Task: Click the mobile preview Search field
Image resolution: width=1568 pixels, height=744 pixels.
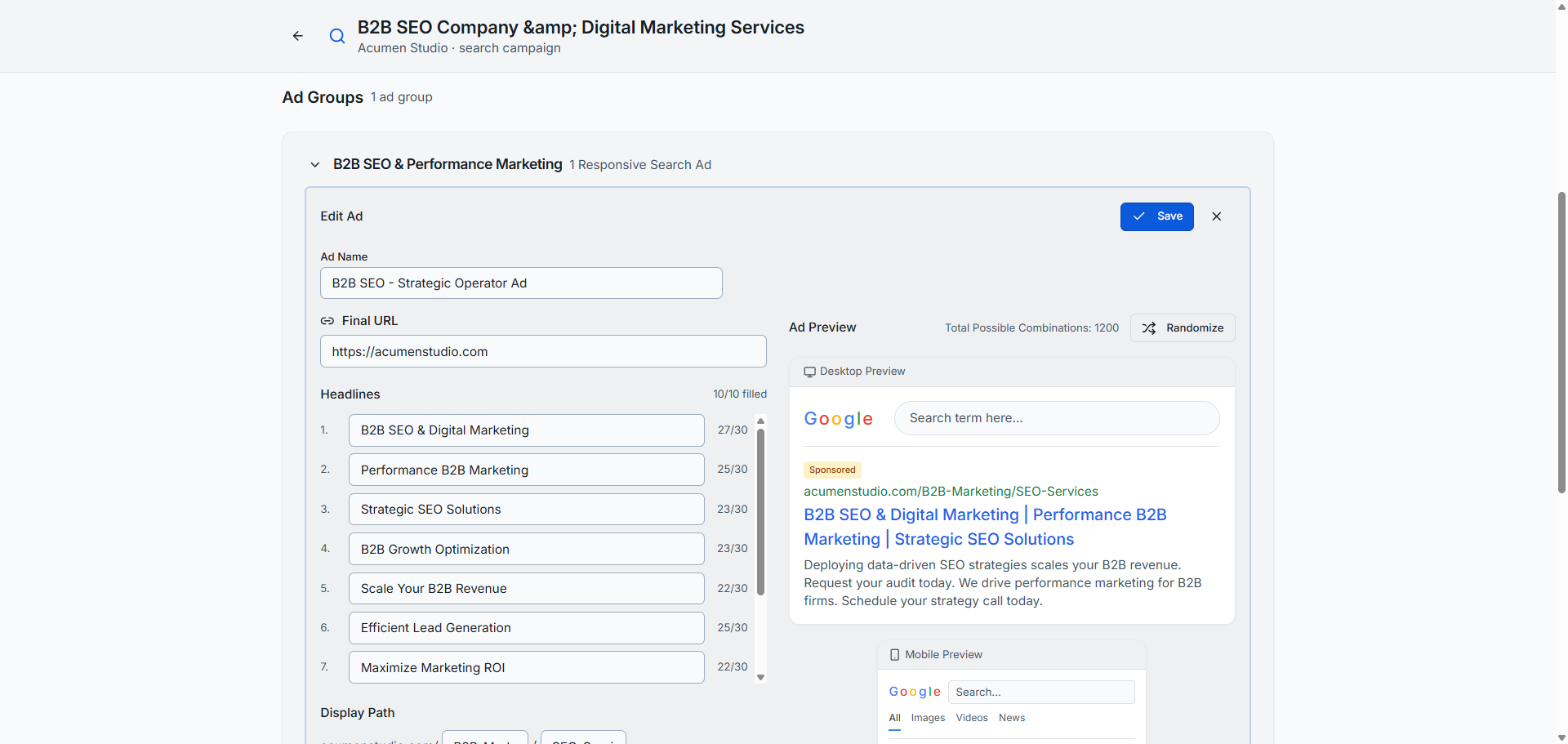Action: click(x=1041, y=693)
